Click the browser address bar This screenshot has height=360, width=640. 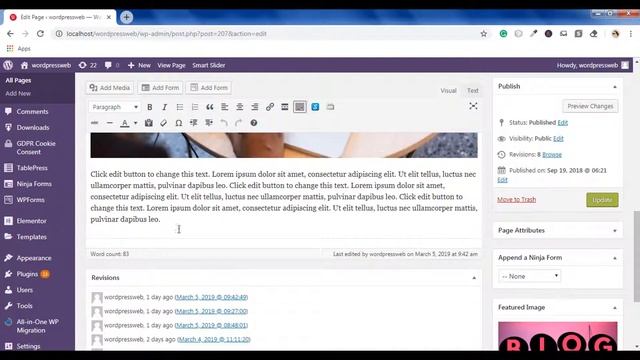tap(269, 34)
